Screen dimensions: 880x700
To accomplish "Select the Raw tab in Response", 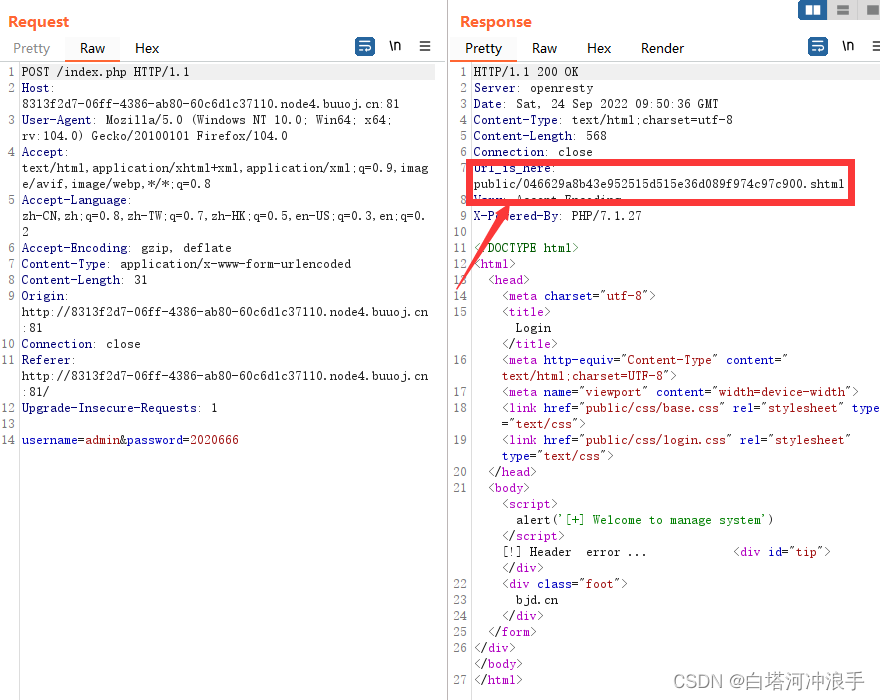I will click(544, 48).
